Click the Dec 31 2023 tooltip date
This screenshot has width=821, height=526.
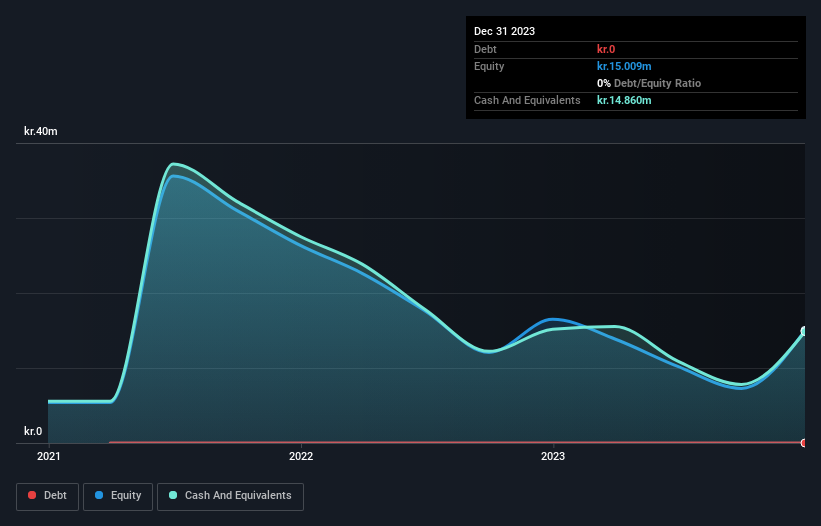(504, 31)
